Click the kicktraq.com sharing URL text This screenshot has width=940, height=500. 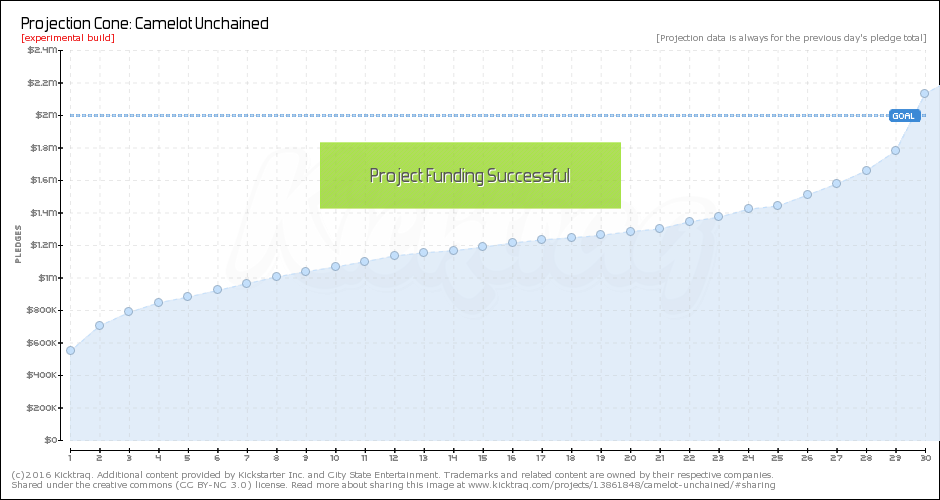[x=622, y=484]
